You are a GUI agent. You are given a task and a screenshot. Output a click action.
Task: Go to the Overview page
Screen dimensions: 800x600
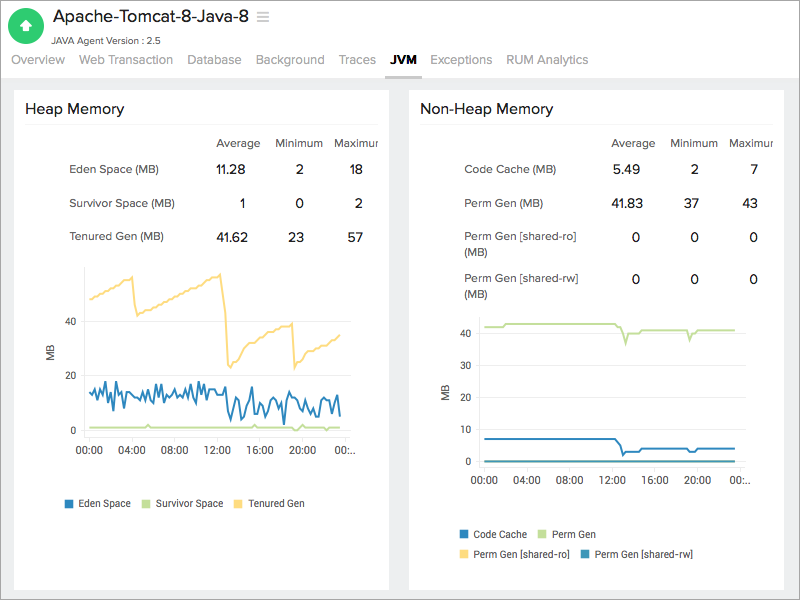coord(38,60)
